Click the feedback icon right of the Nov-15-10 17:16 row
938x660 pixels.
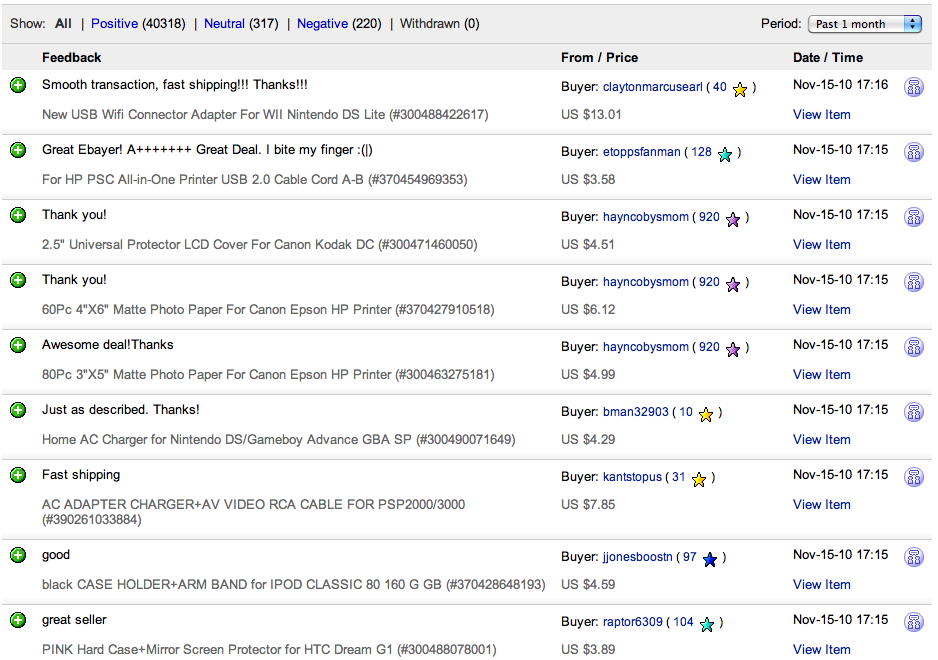click(x=913, y=87)
